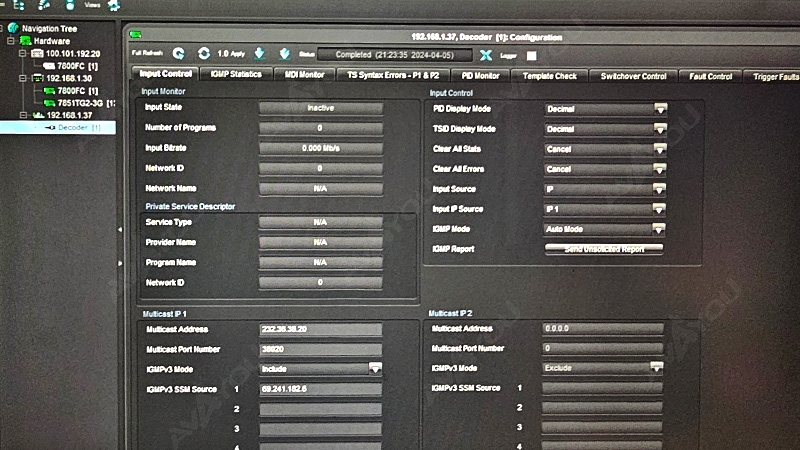
Task: Open Multicast IP 1 IGMPv3 Mode dropdown
Action: [375, 369]
